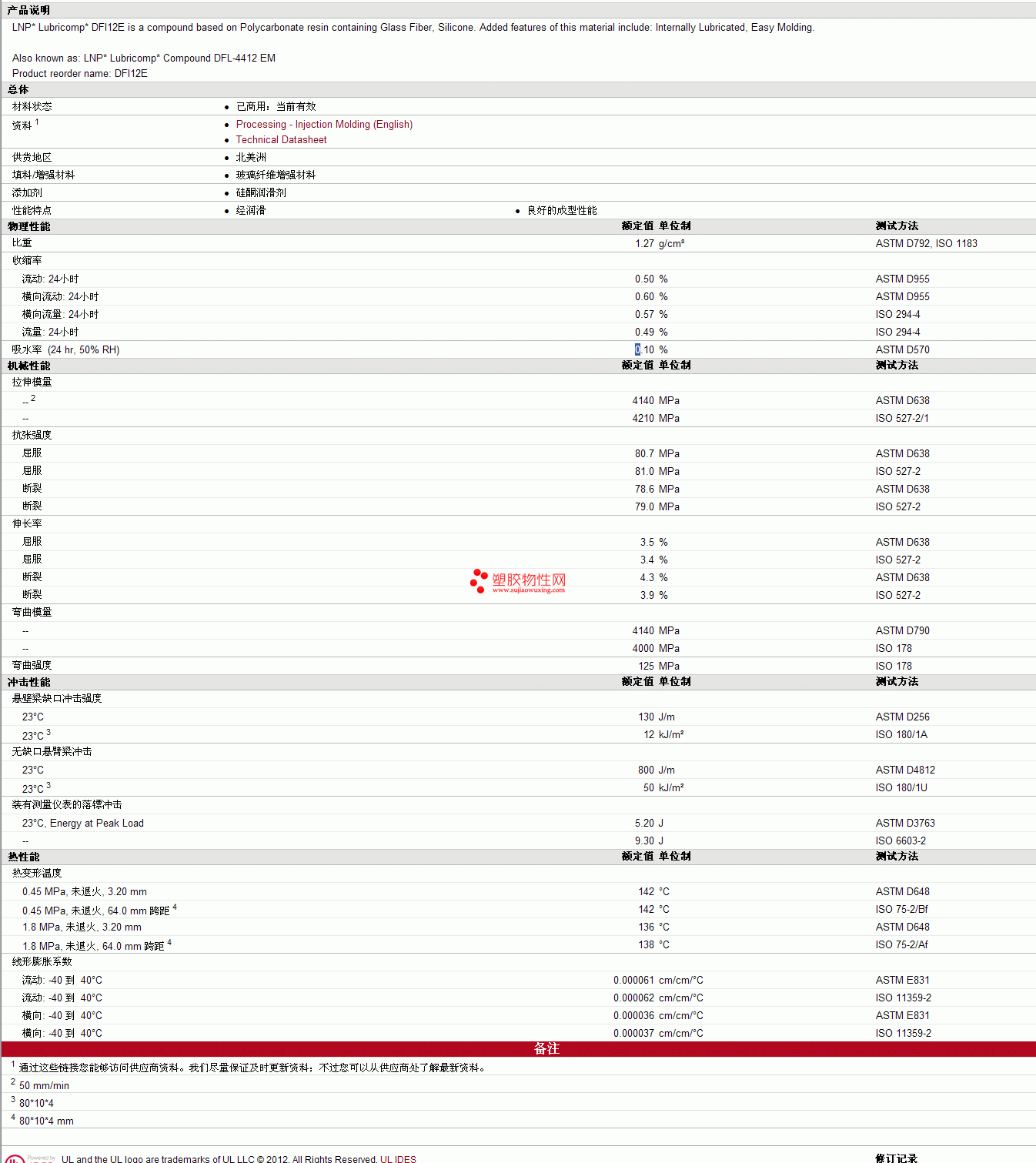Select the specific gravity value 1.27
Viewport: 1036px width, 1163px height.
click(644, 243)
